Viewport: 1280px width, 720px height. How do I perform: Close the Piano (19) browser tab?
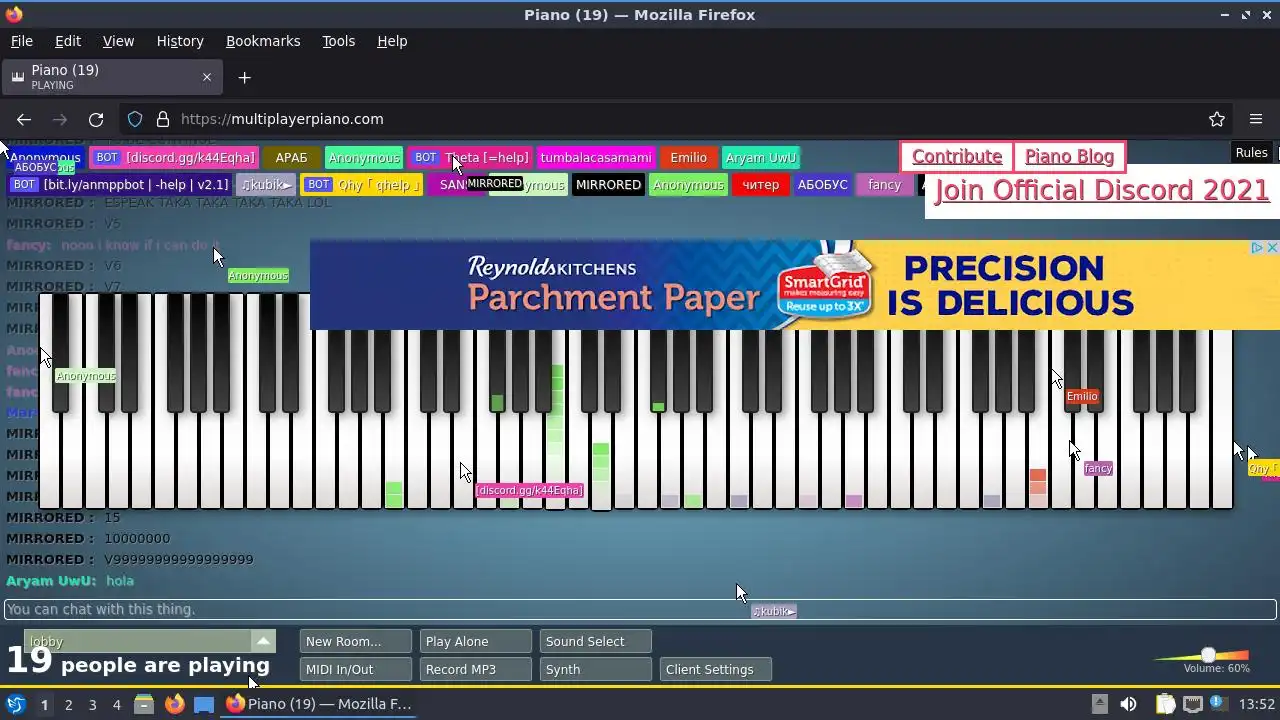[x=207, y=77]
